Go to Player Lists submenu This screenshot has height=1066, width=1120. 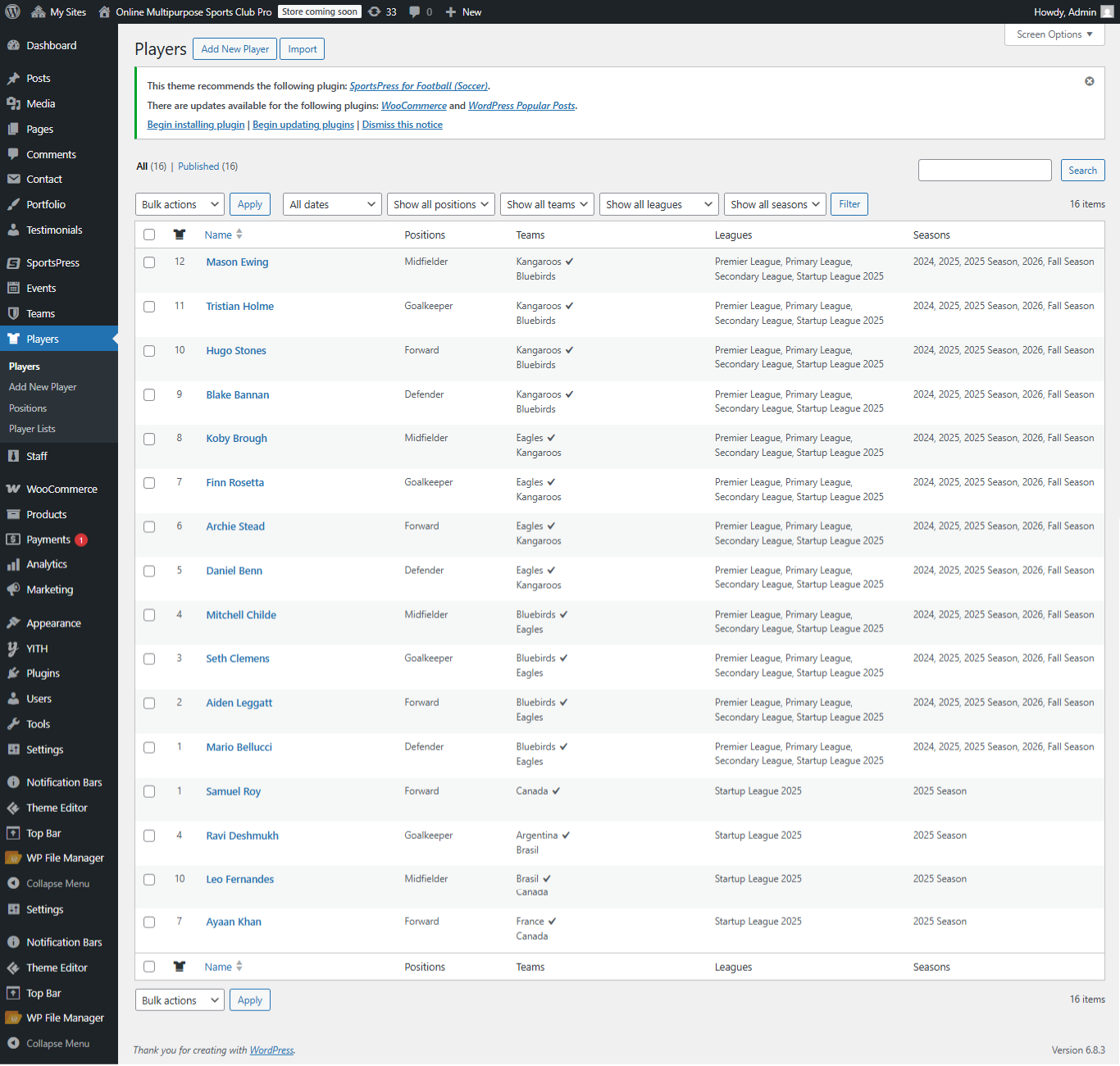pyautogui.click(x=32, y=429)
